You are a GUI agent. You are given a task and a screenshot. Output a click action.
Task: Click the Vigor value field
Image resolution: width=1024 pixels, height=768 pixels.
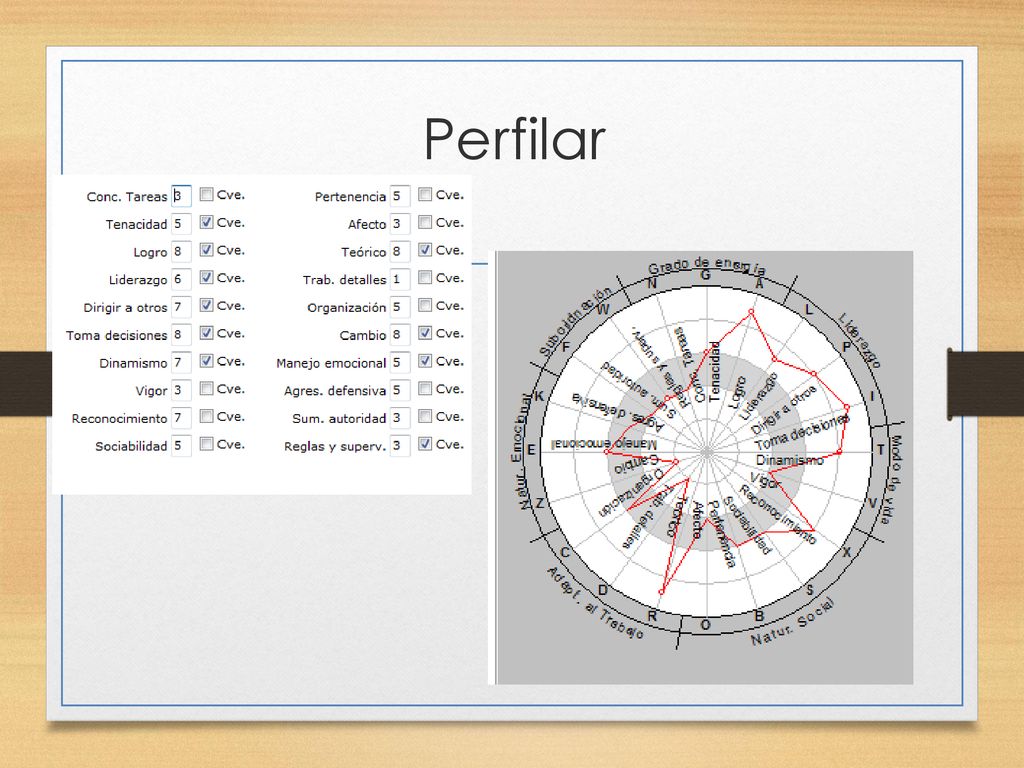point(181,391)
